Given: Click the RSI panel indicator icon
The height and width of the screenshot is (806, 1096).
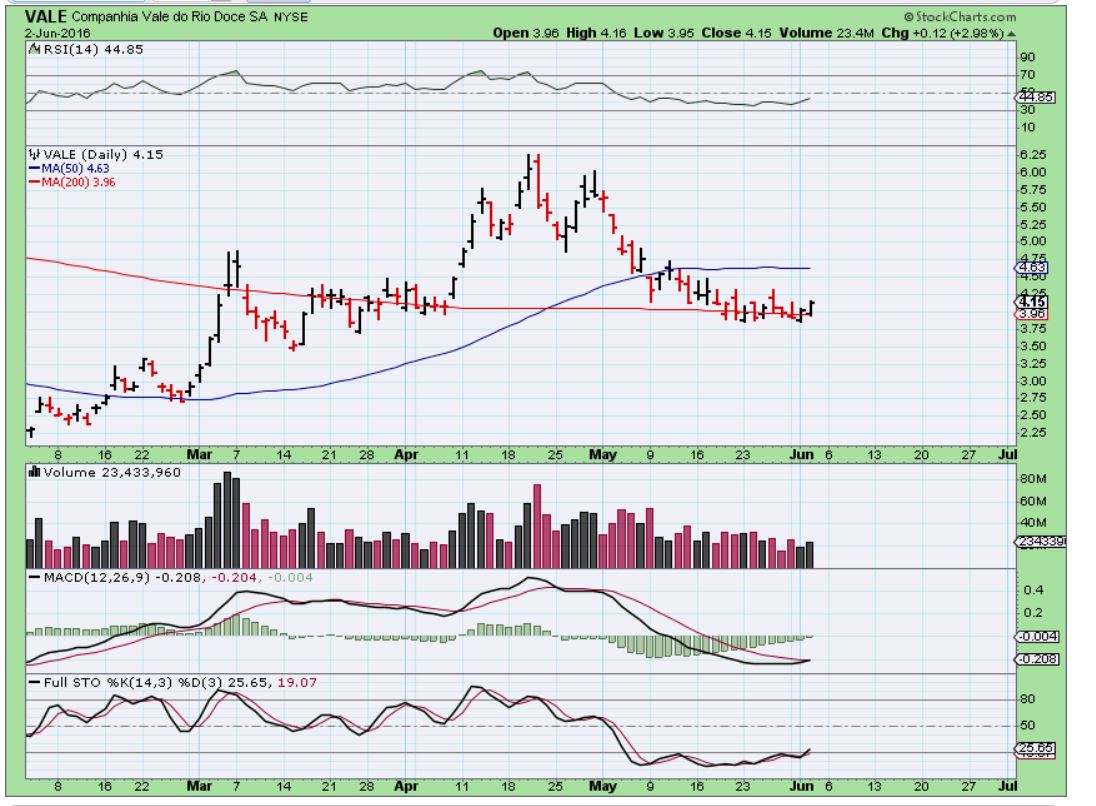Looking at the screenshot, I should (34, 49).
